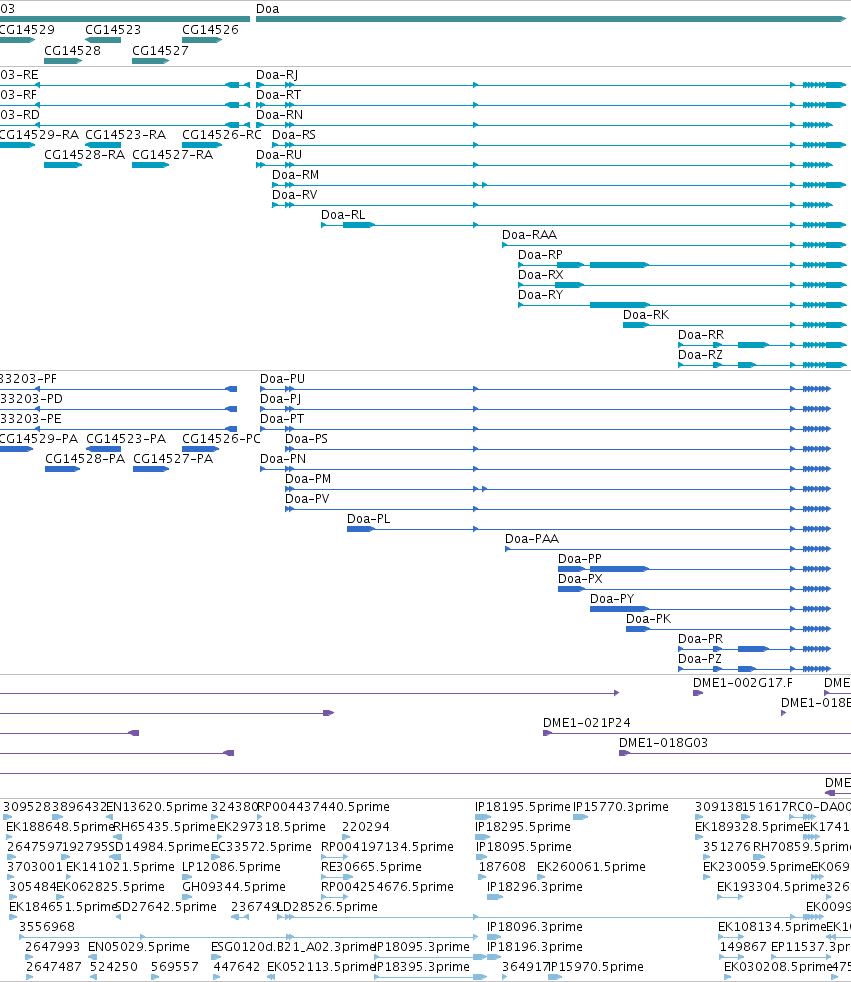The width and height of the screenshot is (851, 982).
Task: Click clone DME1-018G03 label
Action: click(663, 744)
